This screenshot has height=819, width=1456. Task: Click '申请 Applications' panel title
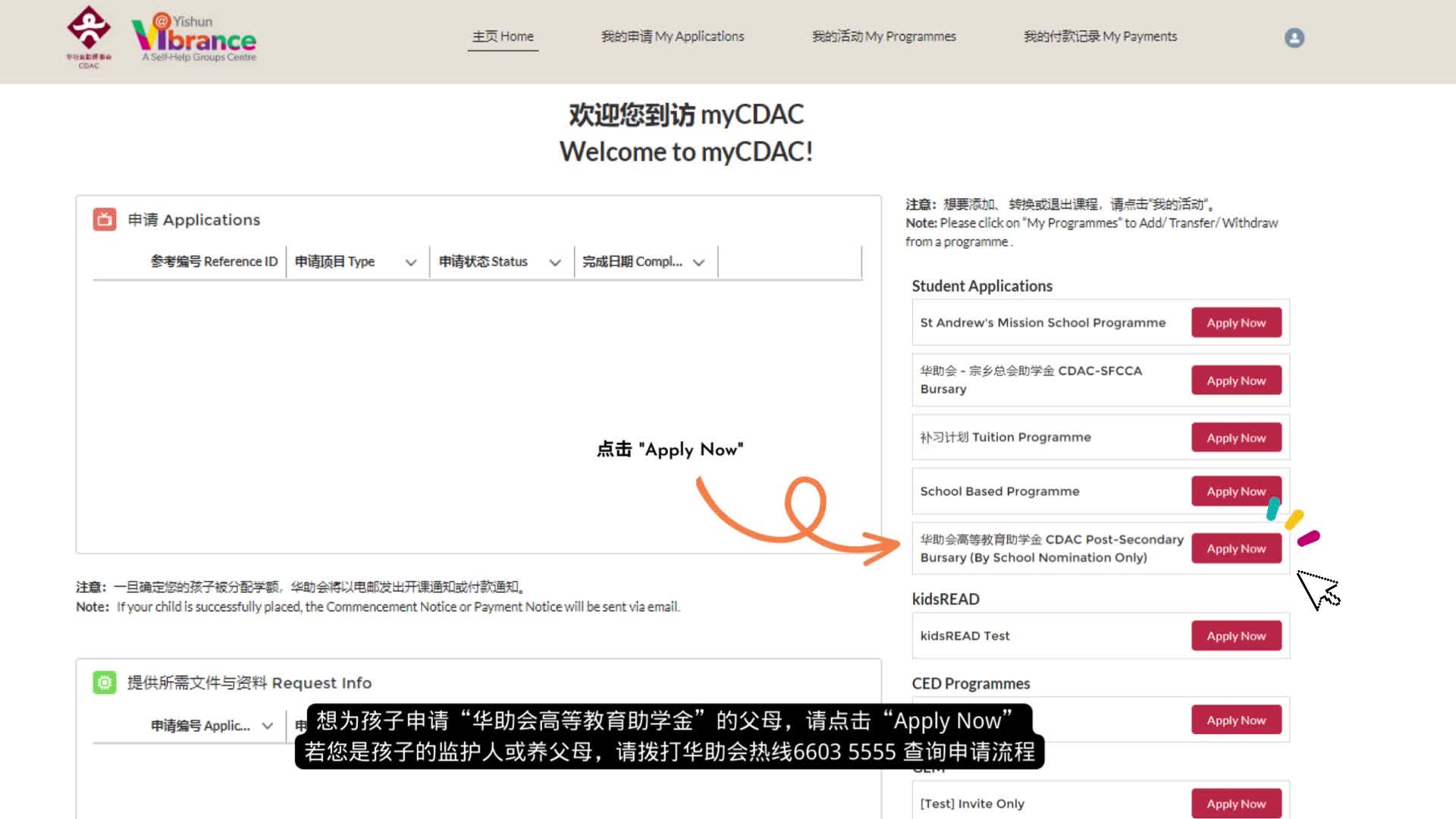tap(194, 220)
